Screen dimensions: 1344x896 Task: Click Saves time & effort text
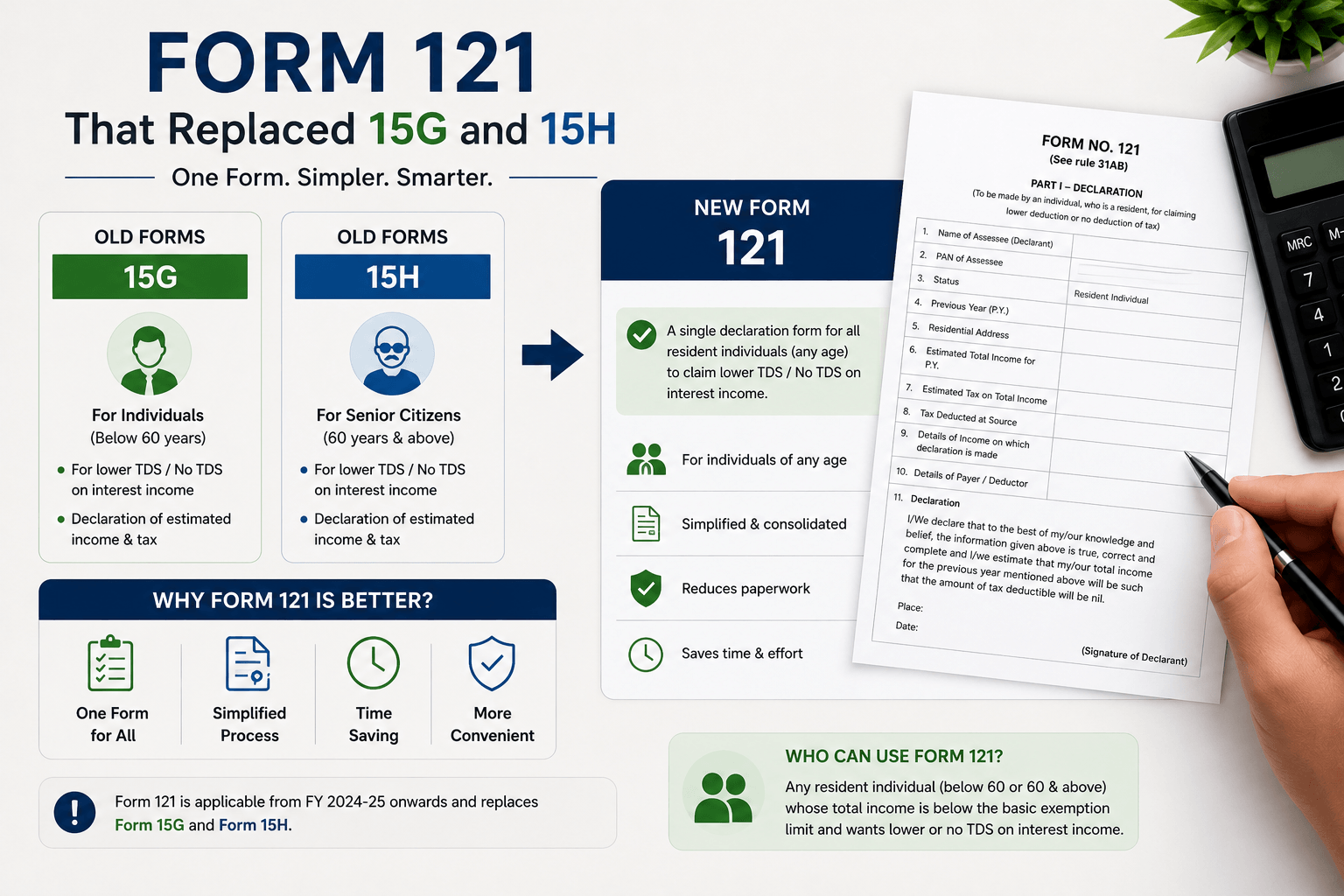pos(742,654)
